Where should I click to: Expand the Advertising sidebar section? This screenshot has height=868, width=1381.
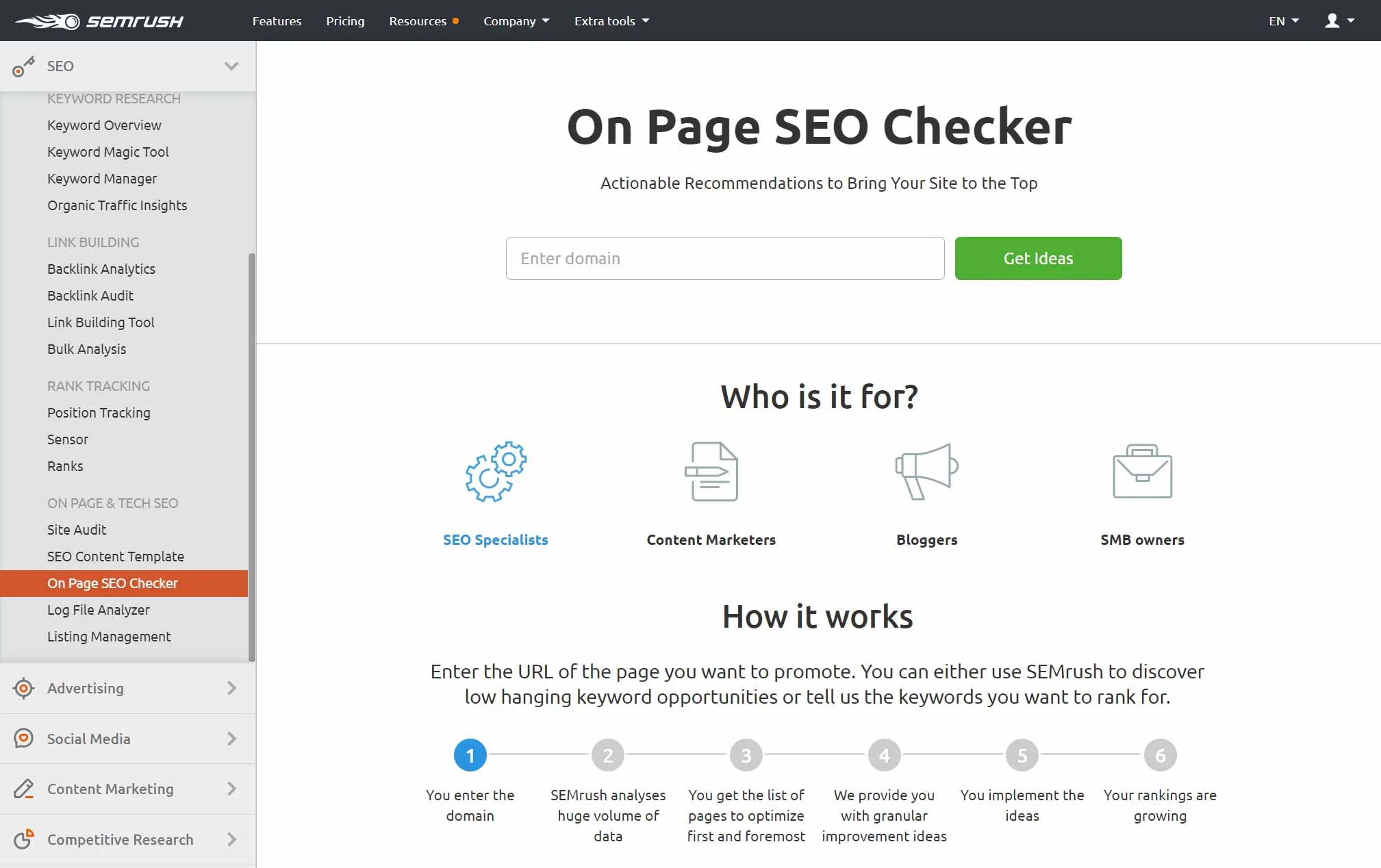pyautogui.click(x=231, y=688)
